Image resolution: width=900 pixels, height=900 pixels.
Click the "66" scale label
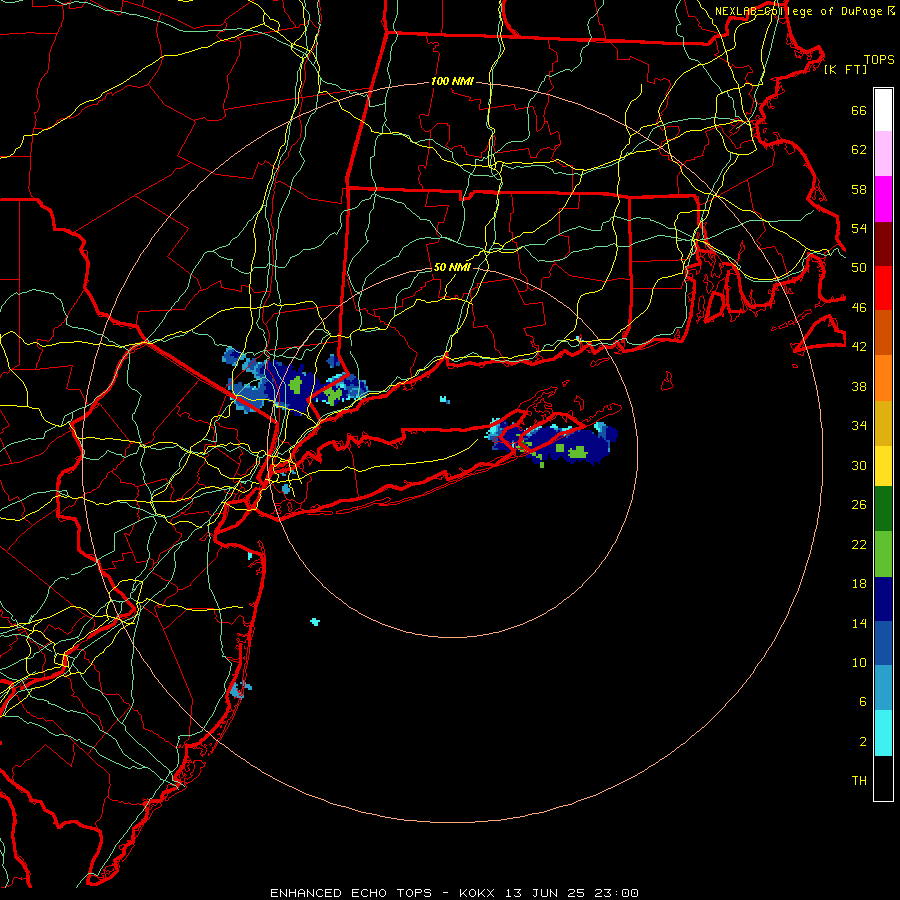(x=859, y=111)
